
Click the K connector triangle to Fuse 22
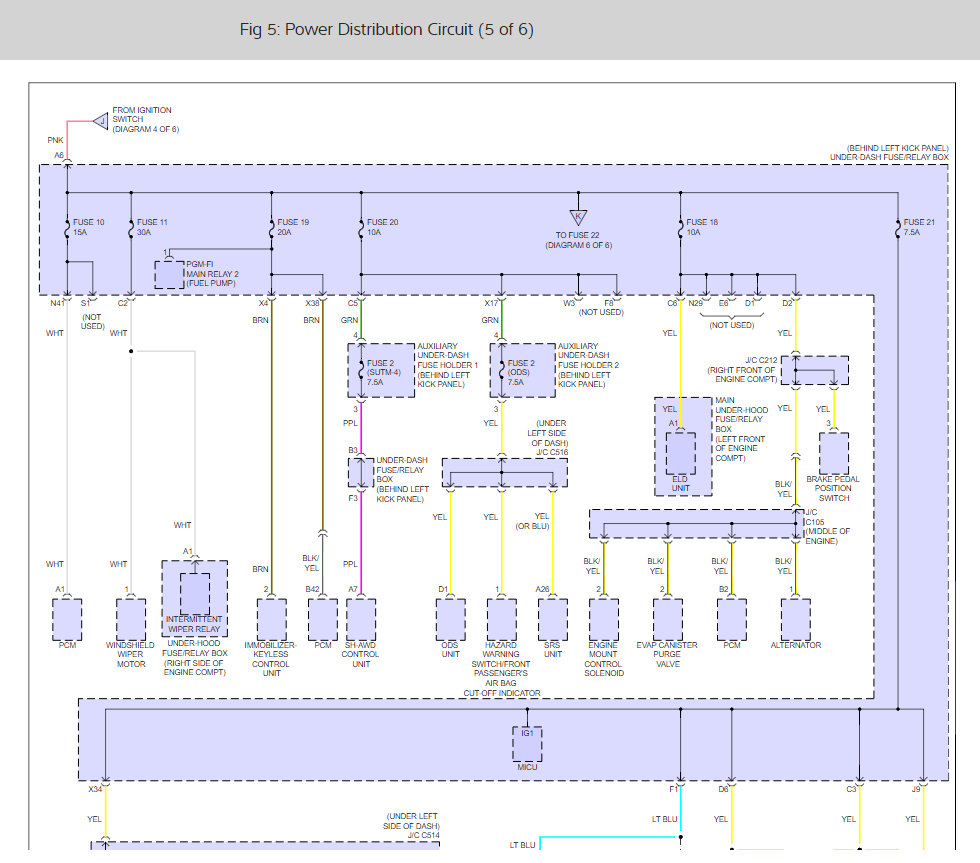[578, 218]
